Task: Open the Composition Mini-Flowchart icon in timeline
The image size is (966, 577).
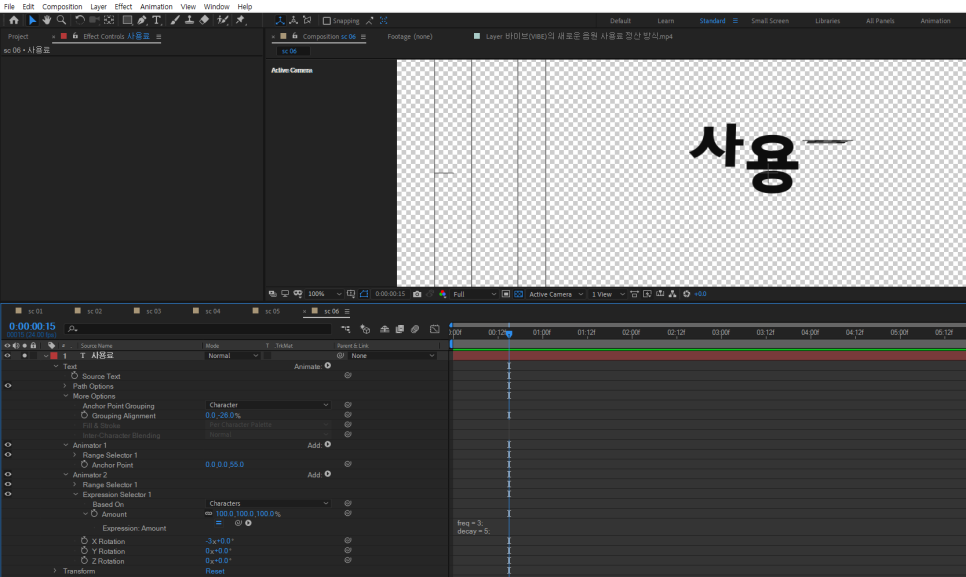Action: pos(346,329)
